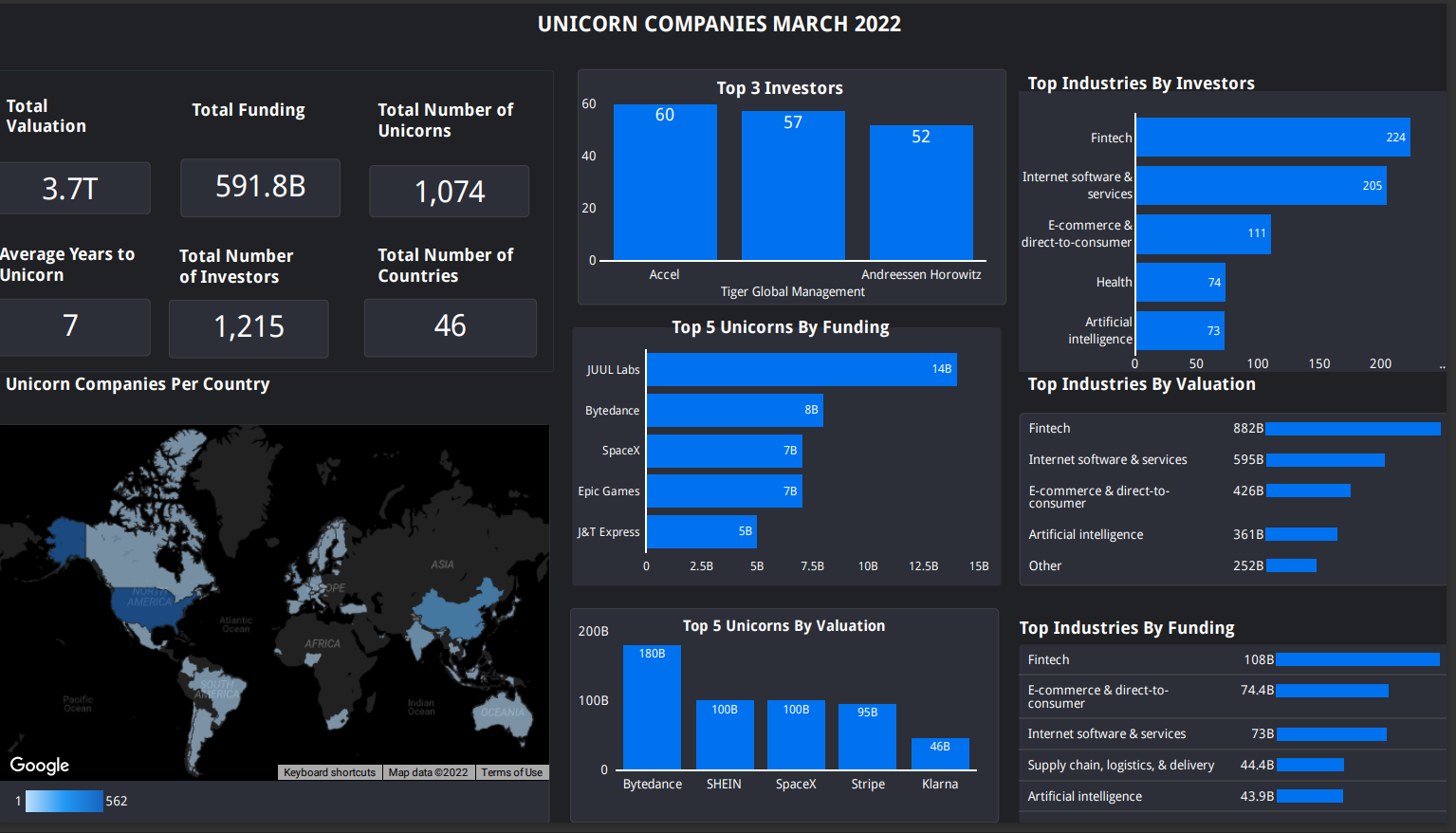Click the SpaceX 7B funding bar
1456x833 pixels.
(725, 451)
